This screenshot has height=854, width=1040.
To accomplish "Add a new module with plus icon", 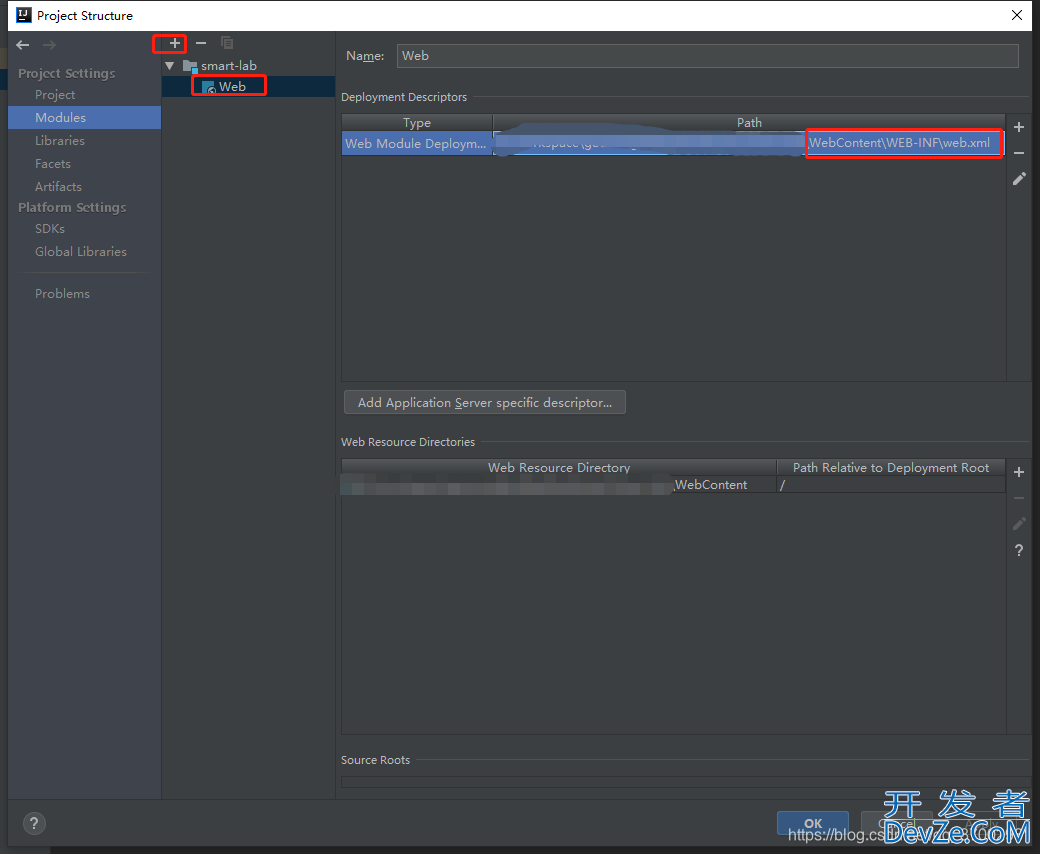I will [x=174, y=44].
